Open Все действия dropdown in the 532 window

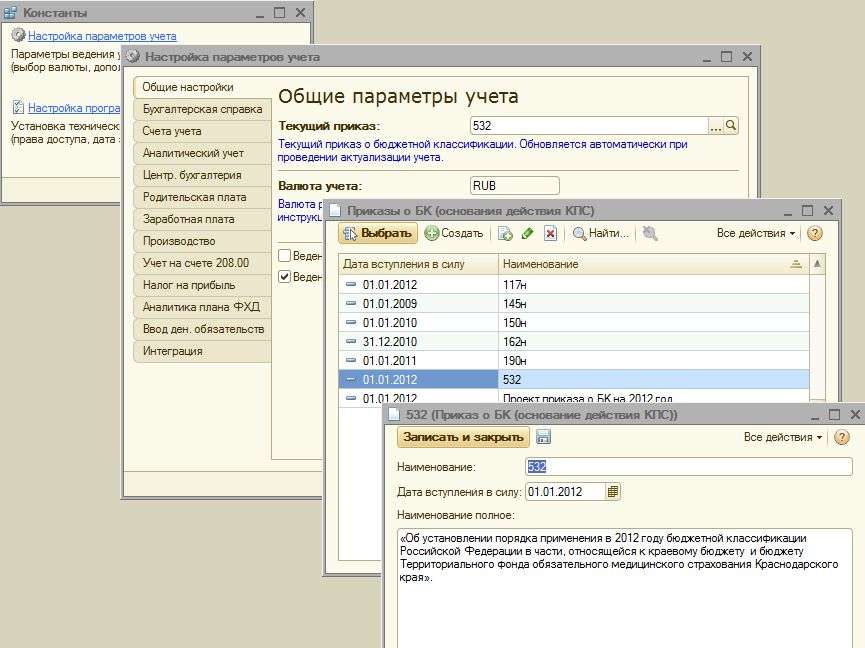tap(783, 437)
